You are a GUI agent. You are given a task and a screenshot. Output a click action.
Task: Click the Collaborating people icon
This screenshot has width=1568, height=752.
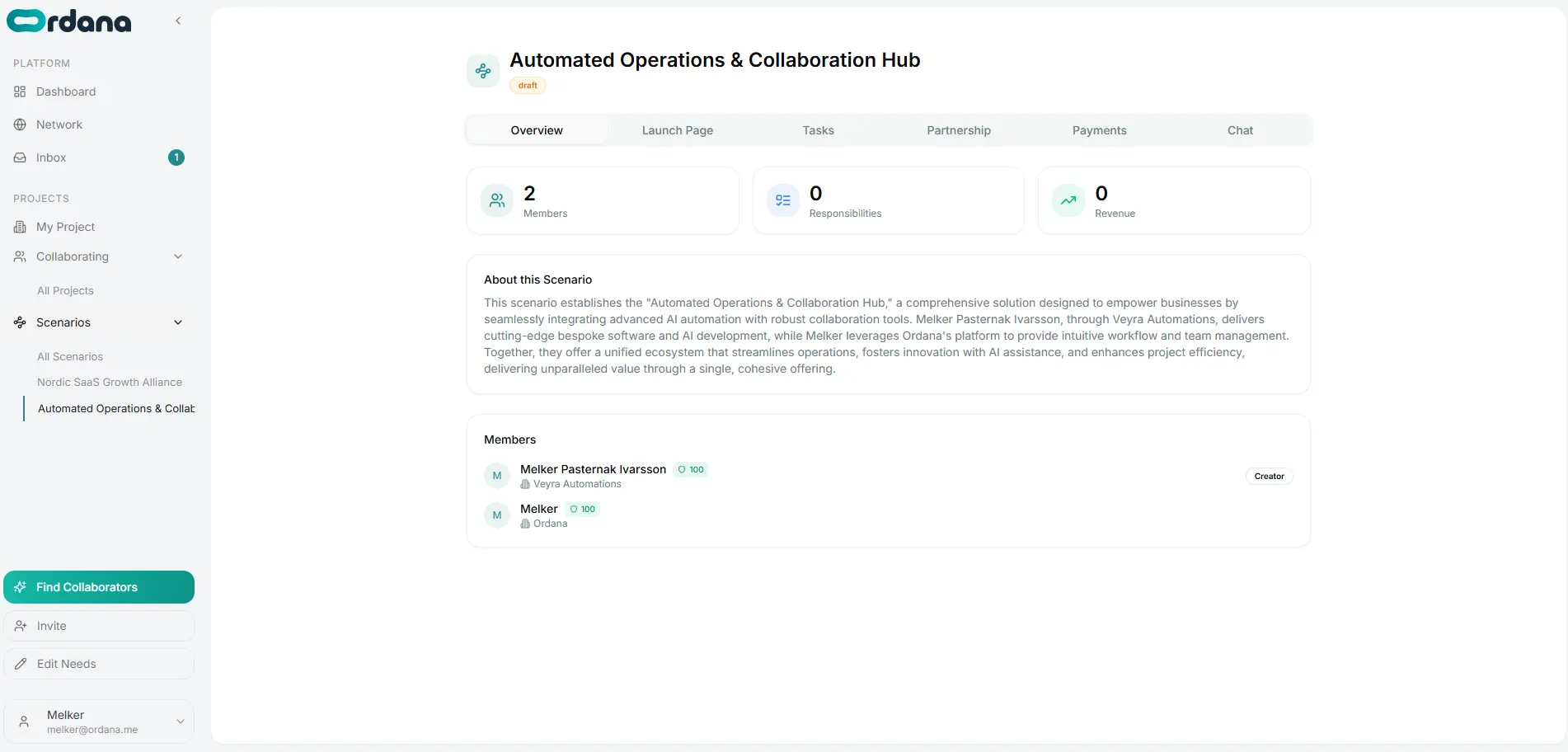pyautogui.click(x=20, y=256)
